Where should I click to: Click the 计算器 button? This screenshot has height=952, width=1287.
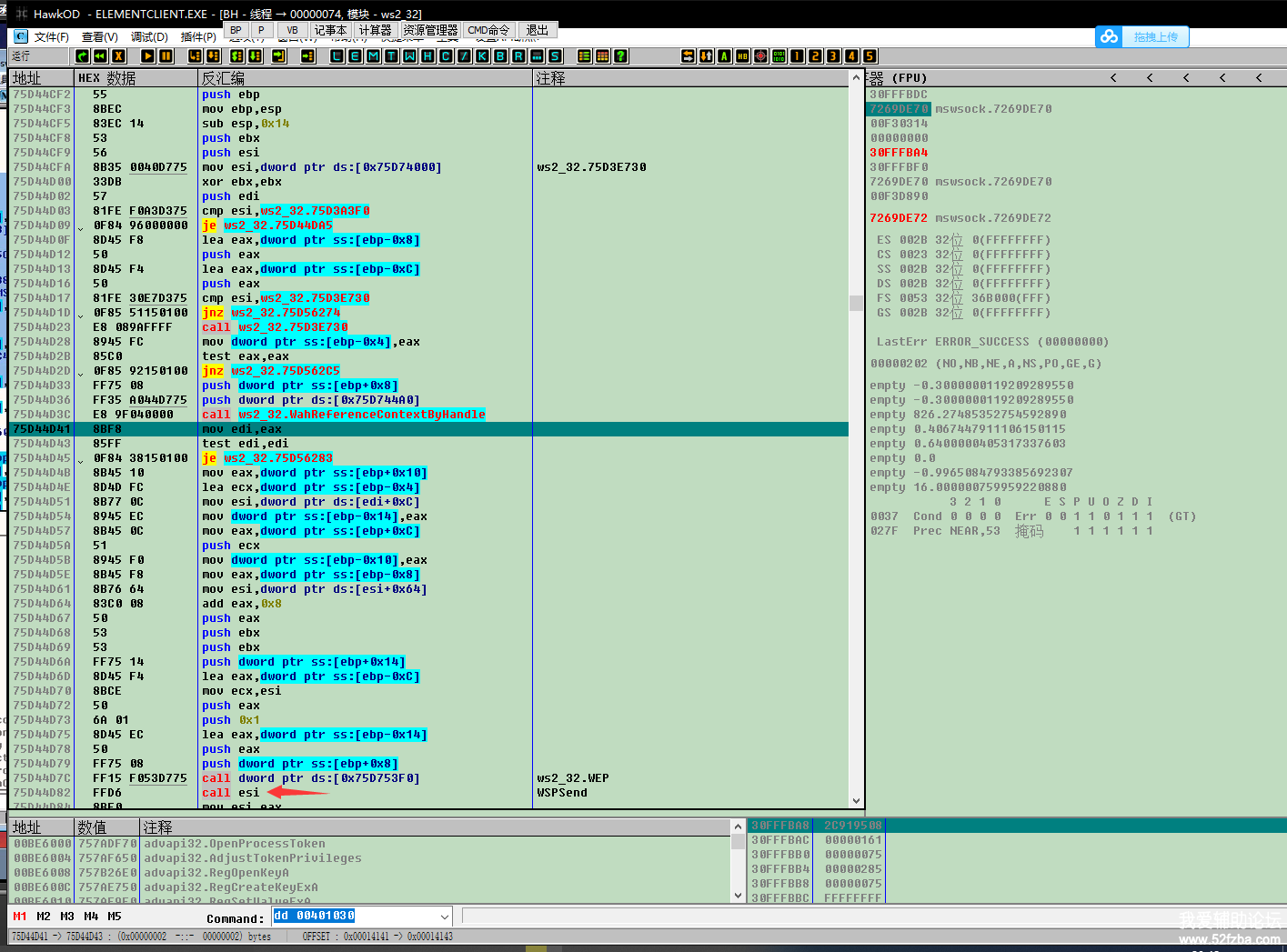[375, 30]
